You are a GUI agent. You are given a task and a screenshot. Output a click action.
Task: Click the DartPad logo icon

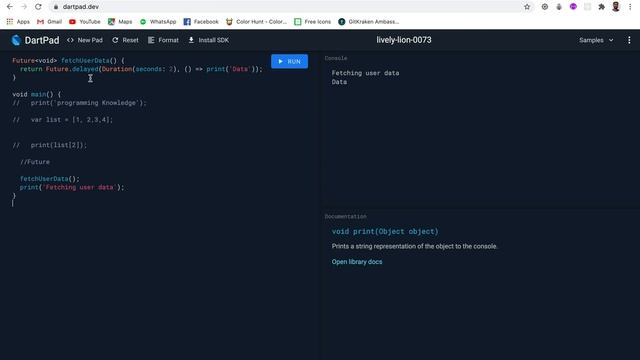[16, 40]
